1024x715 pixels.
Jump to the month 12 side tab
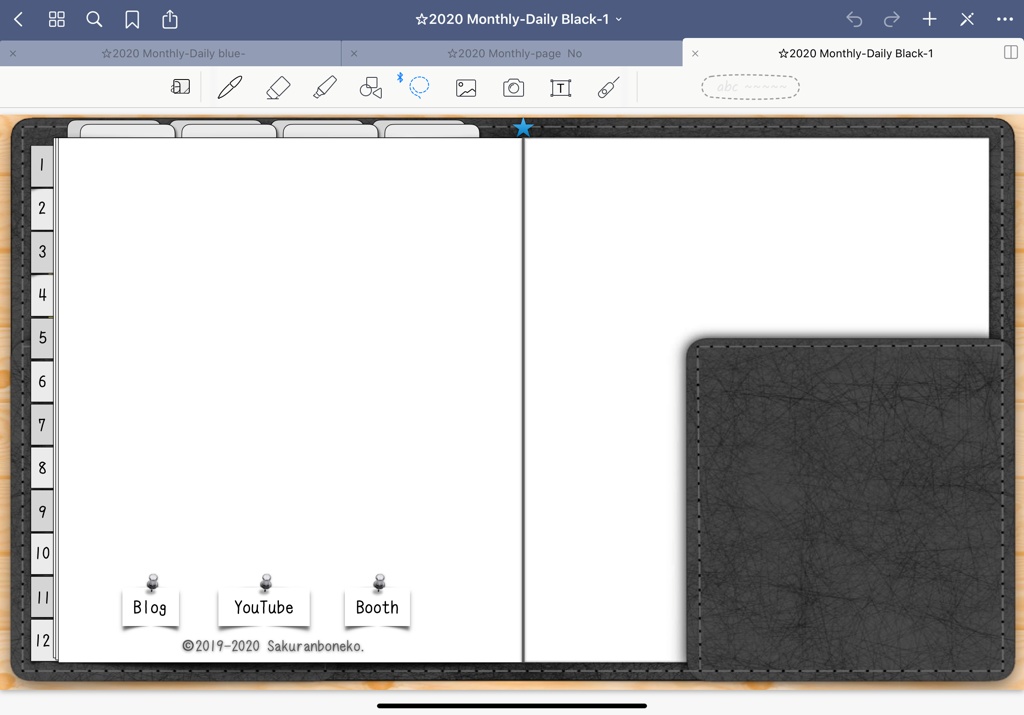42,640
